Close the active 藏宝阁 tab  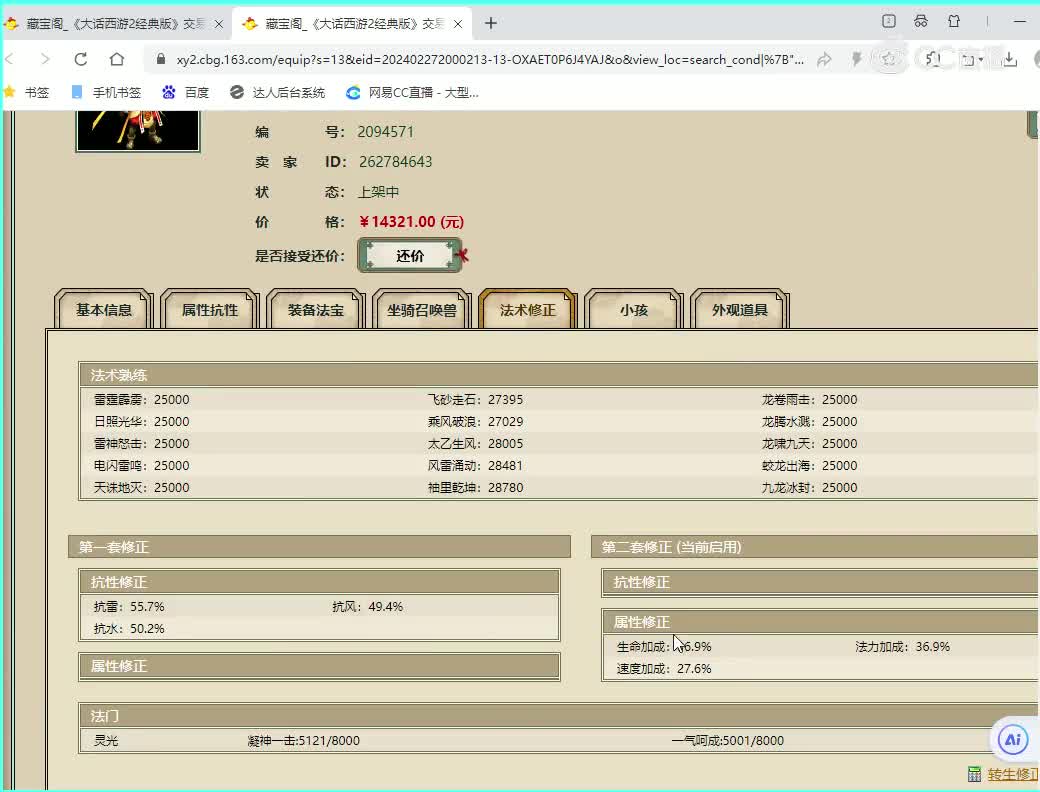(x=458, y=24)
